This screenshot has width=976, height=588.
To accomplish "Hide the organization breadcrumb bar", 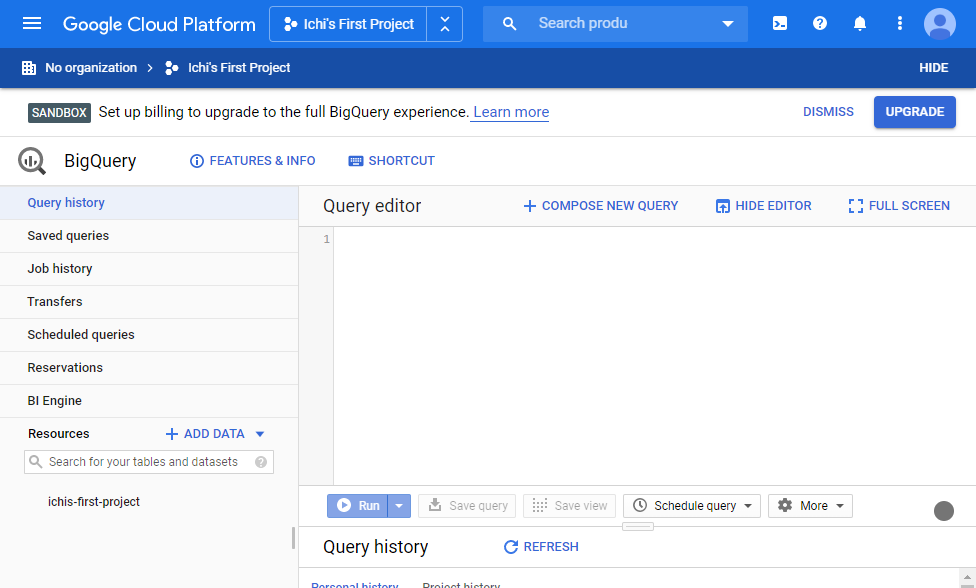I will click(934, 68).
